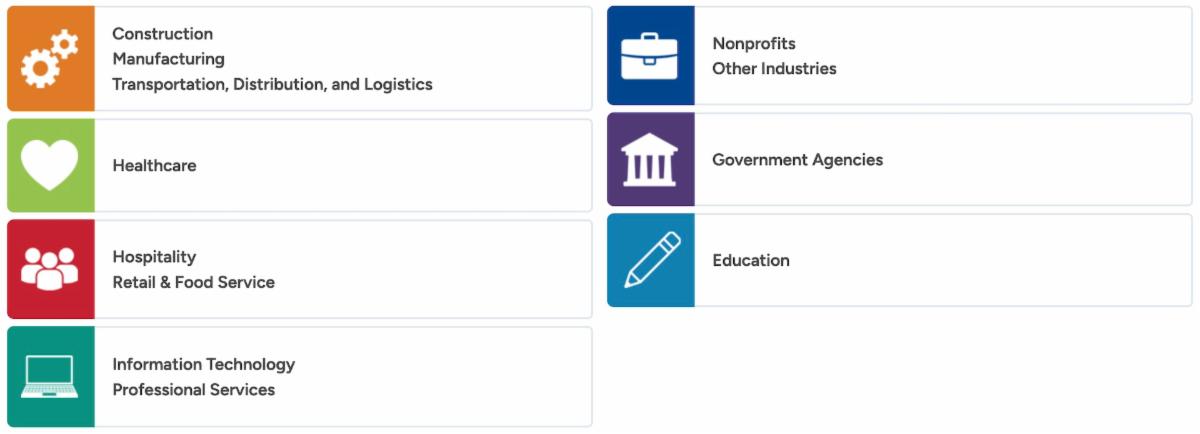Select the Hospitality link
The width and height of the screenshot is (1200, 434).
pos(154,257)
